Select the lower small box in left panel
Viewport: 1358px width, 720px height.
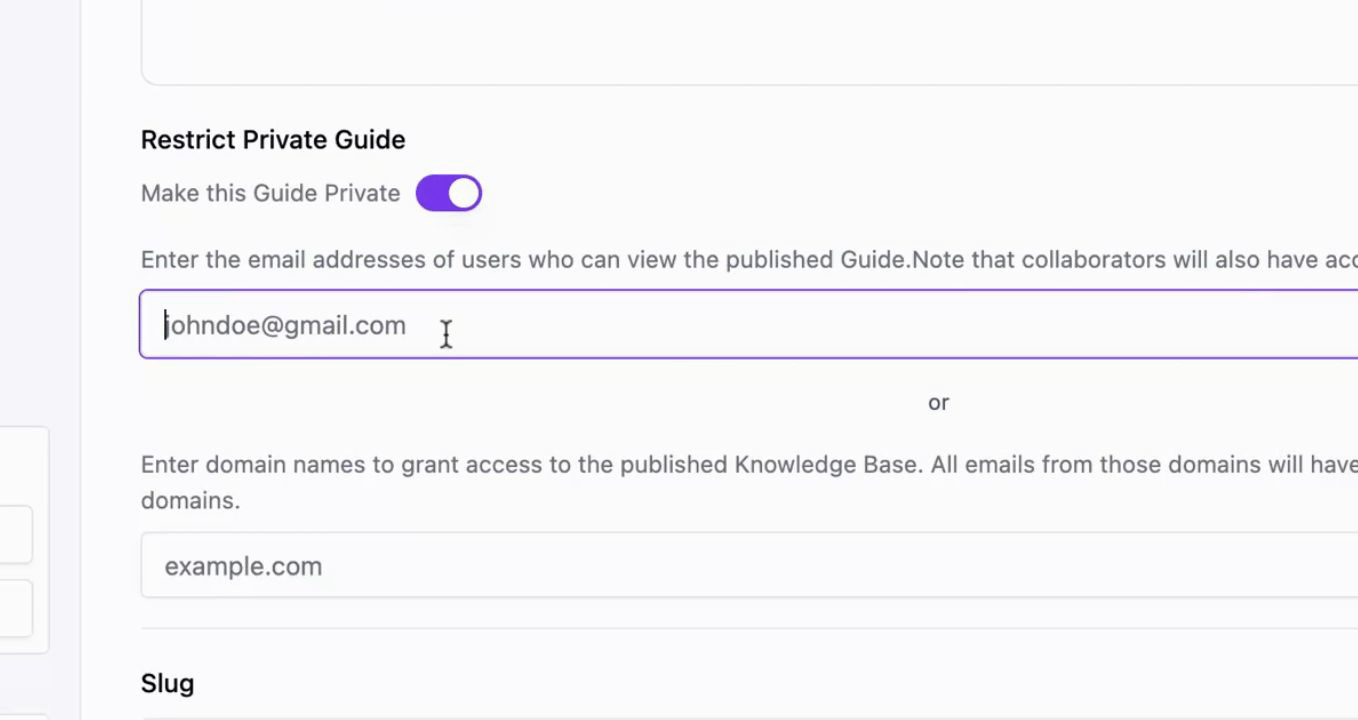click(16, 608)
